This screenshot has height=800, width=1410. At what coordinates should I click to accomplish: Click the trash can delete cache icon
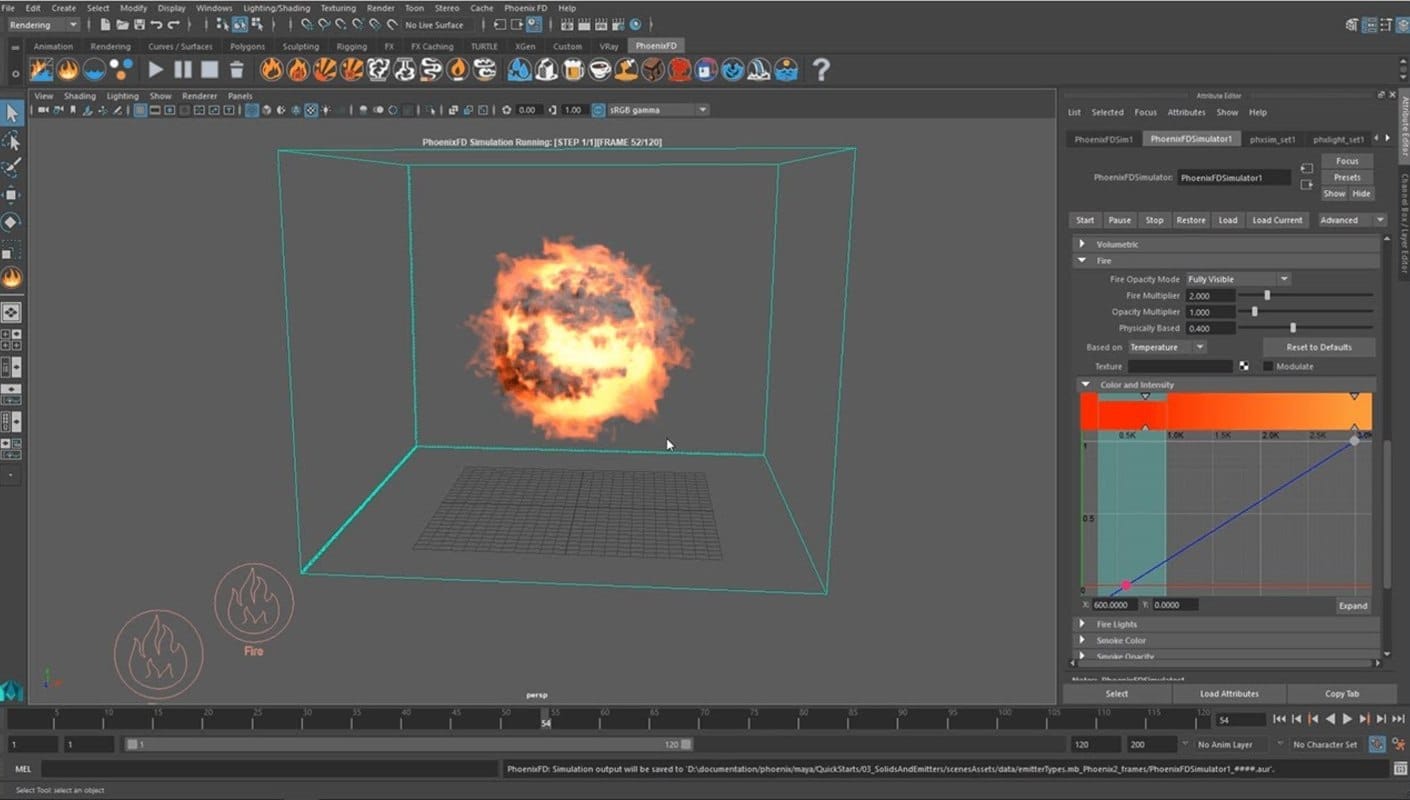coord(237,69)
